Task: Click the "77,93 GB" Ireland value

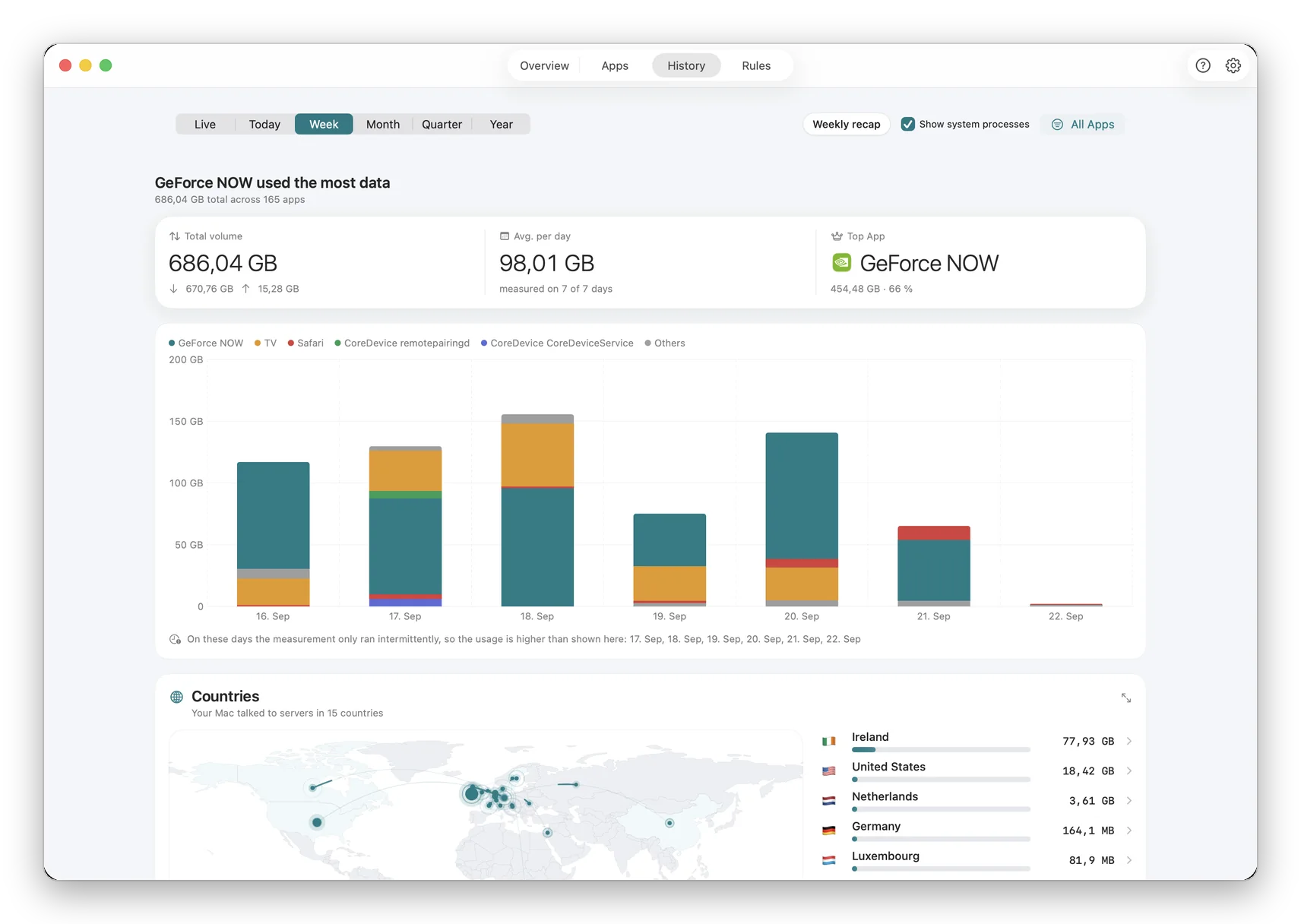Action: pos(1088,741)
